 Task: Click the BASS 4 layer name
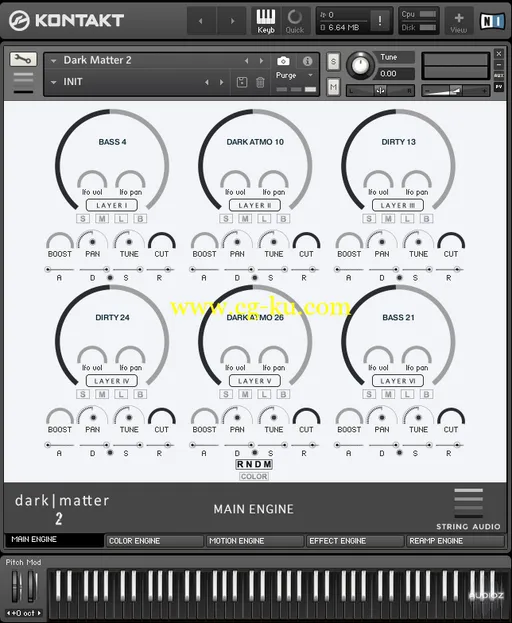[112, 142]
